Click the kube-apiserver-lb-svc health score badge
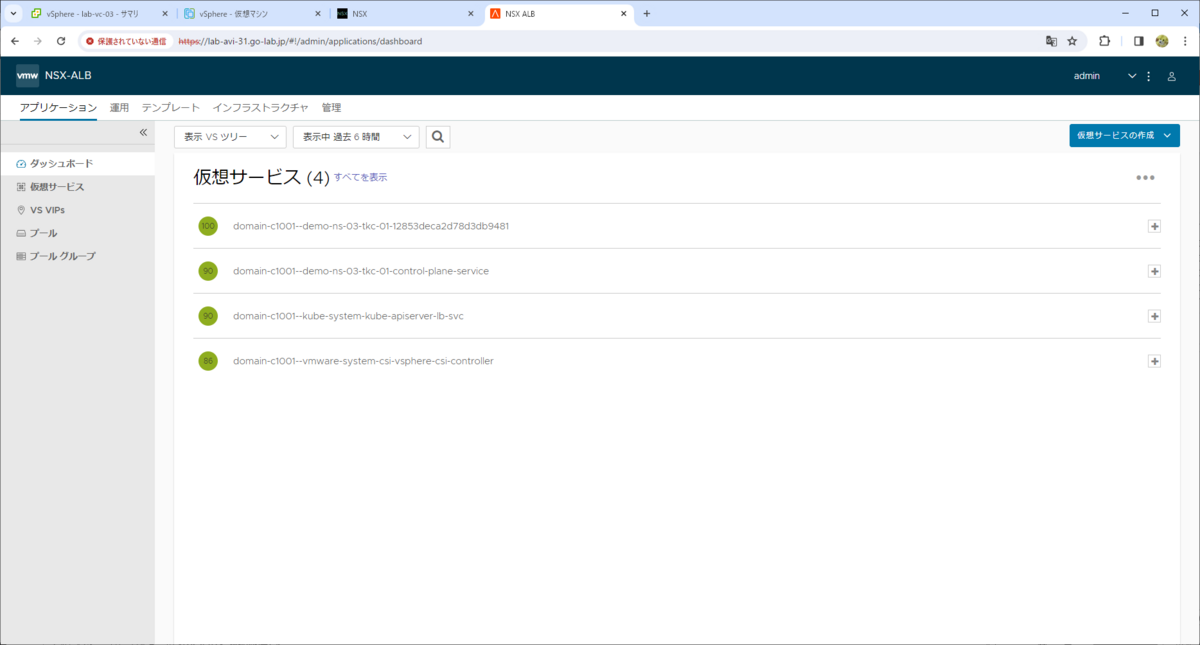 208,316
